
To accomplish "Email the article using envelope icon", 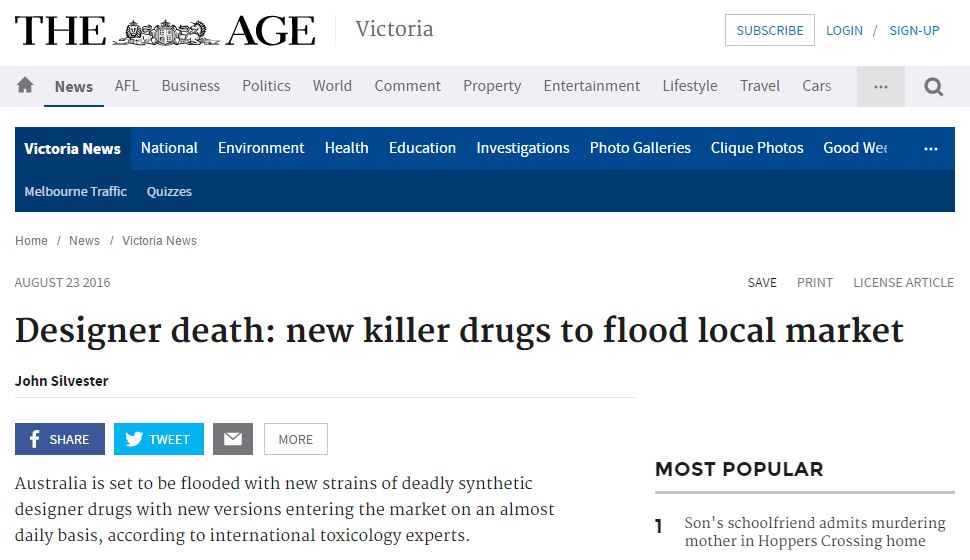I will [233, 439].
